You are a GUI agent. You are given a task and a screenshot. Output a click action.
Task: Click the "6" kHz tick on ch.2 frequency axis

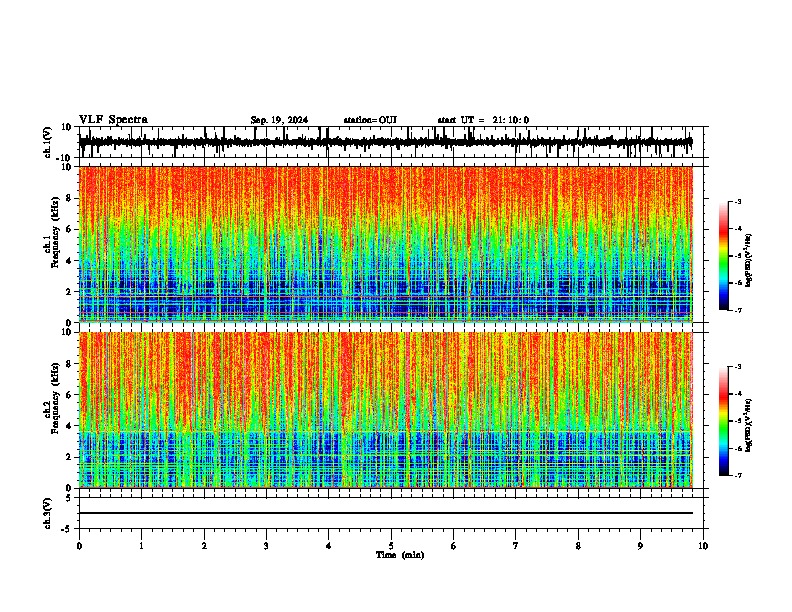click(x=70, y=395)
